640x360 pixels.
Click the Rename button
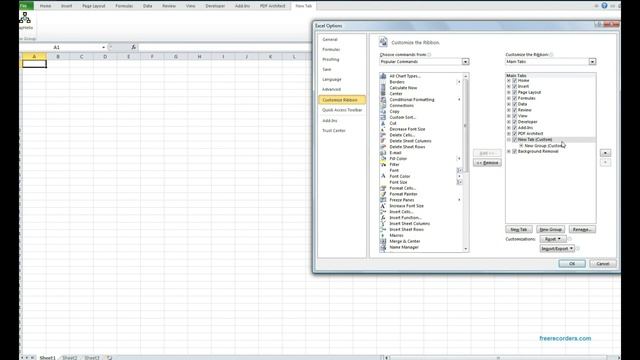tap(582, 229)
